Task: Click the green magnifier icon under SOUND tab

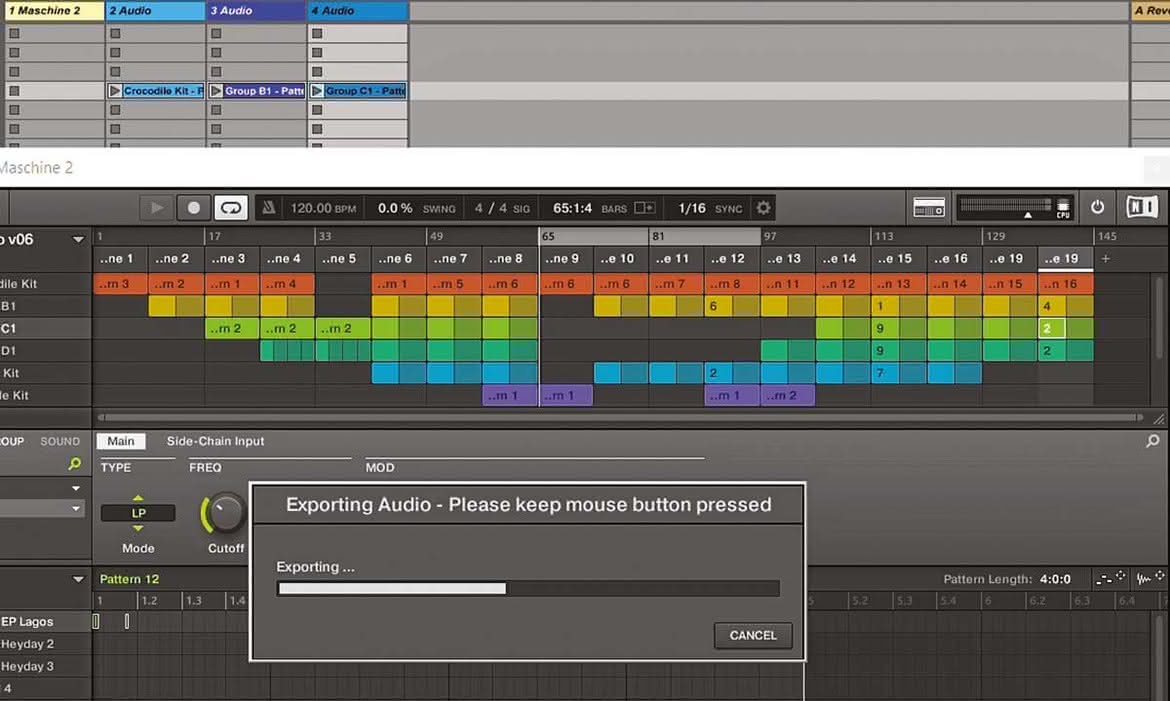Action: pyautogui.click(x=74, y=464)
